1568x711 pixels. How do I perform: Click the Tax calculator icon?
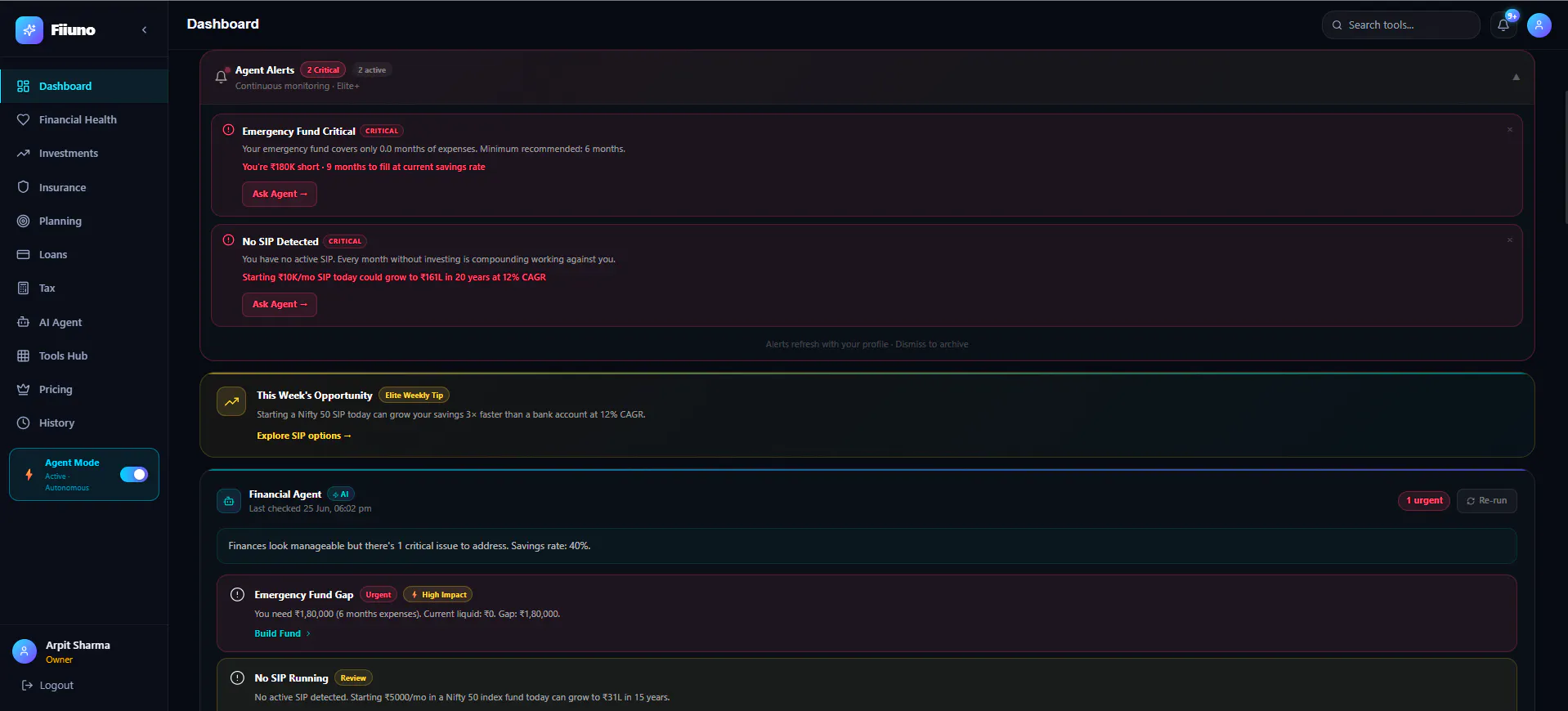tap(23, 288)
